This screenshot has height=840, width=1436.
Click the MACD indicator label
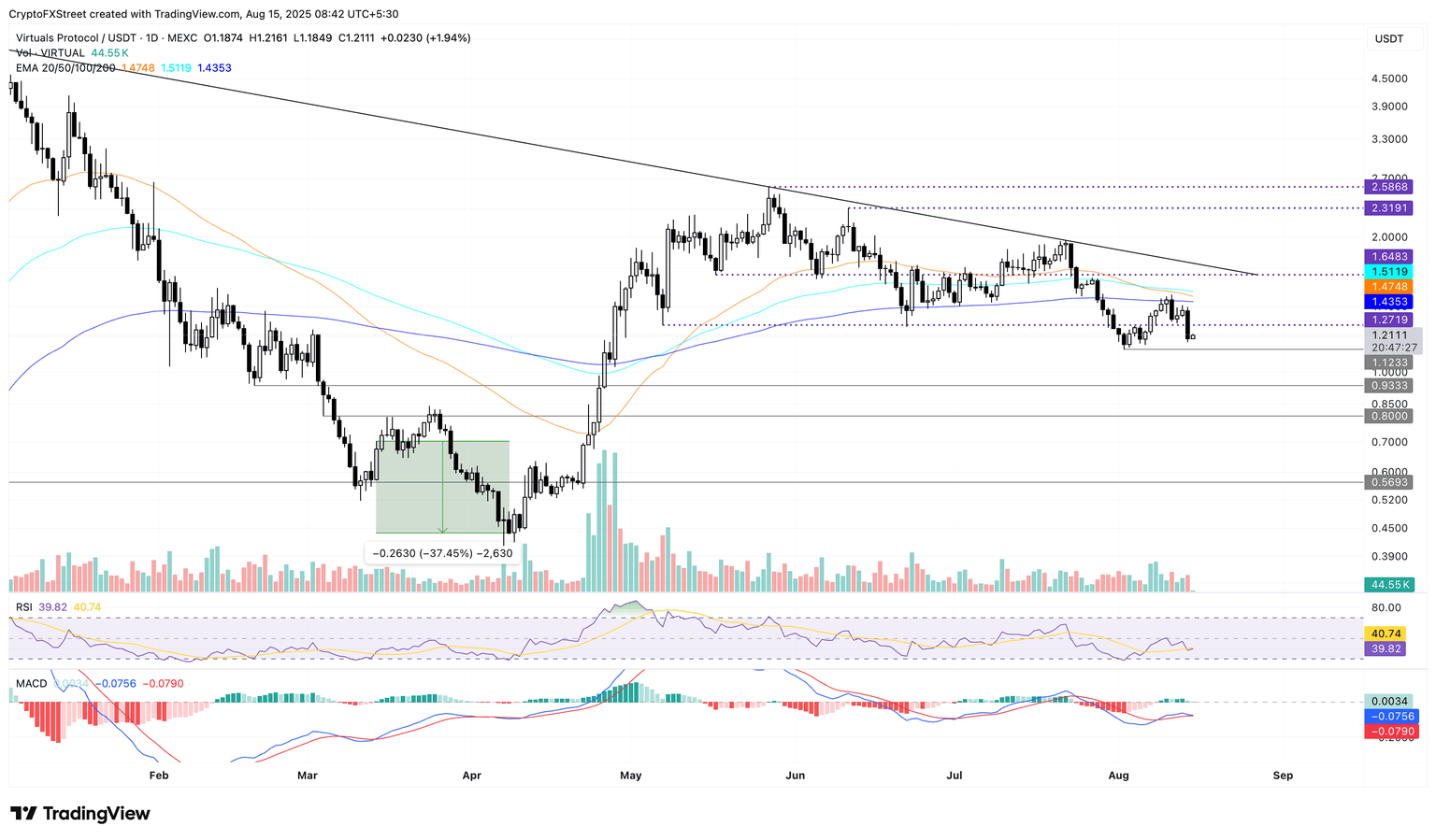(x=31, y=684)
